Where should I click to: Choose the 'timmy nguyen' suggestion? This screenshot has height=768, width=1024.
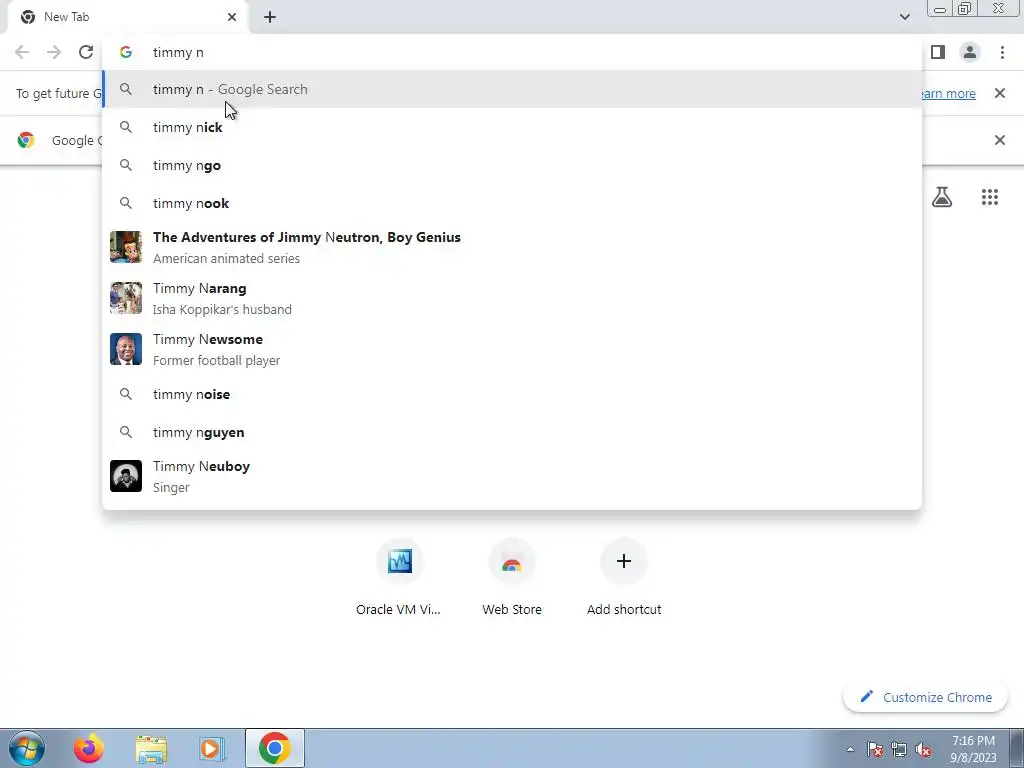coord(512,432)
